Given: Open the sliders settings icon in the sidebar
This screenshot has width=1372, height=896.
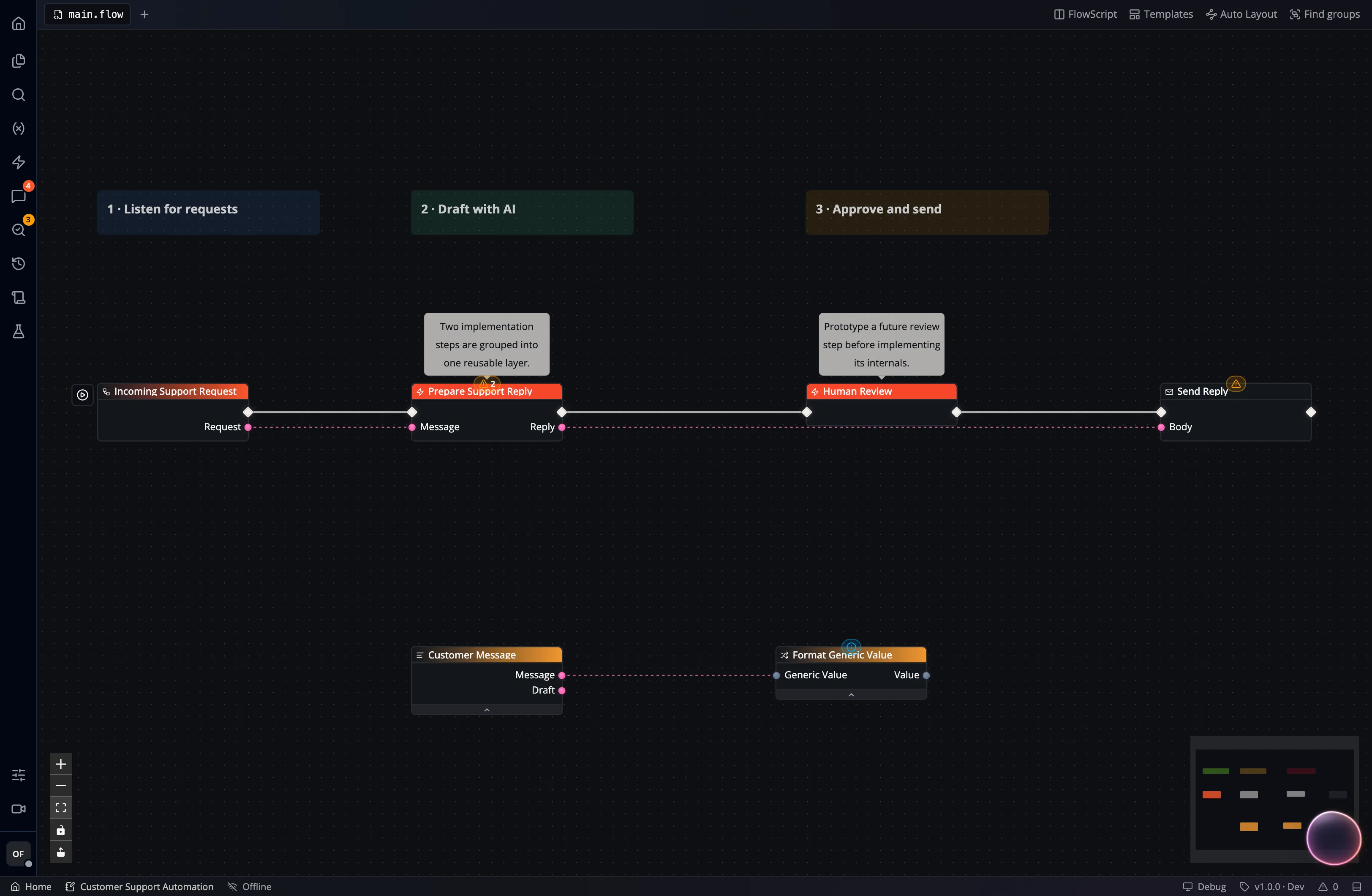Looking at the screenshot, I should click(19, 775).
